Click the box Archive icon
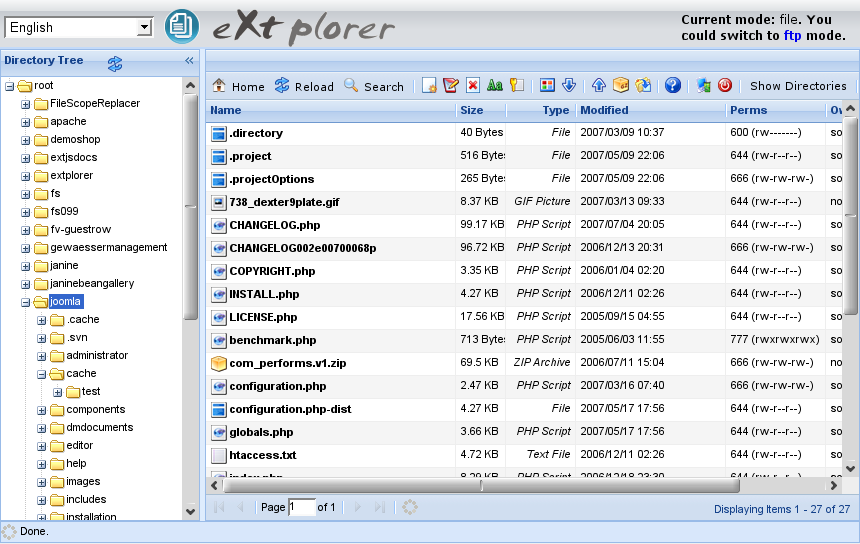This screenshot has height=544, width=860. click(621, 86)
